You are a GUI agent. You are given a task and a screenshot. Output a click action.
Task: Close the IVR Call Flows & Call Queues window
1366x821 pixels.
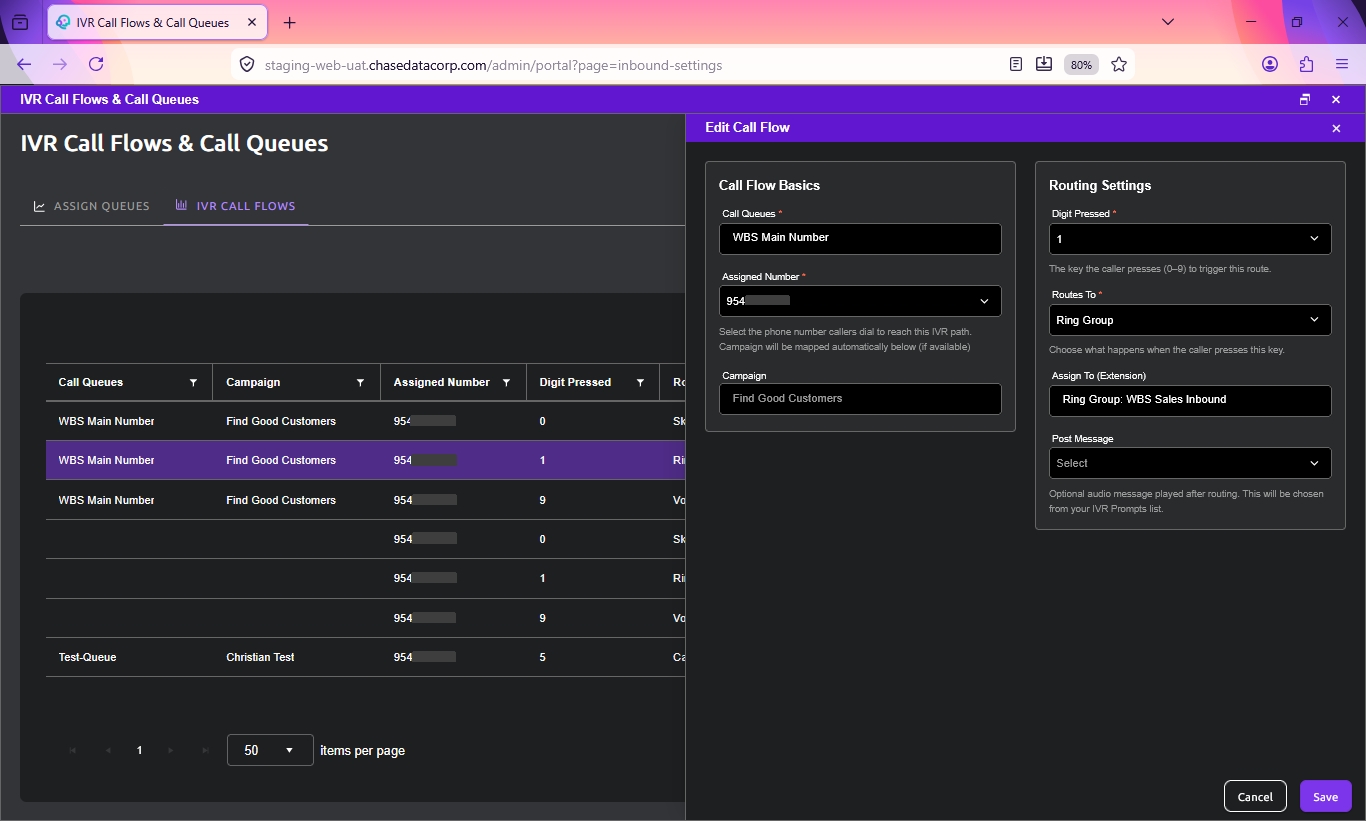pos(1336,99)
